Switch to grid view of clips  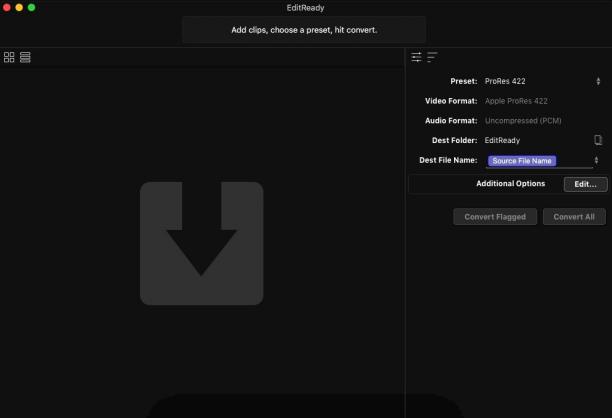tap(9, 57)
